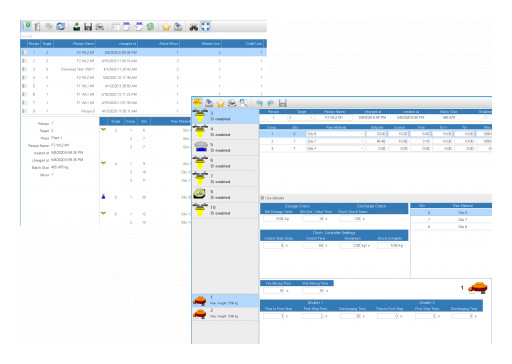The width and height of the screenshot is (512, 364).
Task: Toggle the Use defaults checkbox
Action: point(262,198)
